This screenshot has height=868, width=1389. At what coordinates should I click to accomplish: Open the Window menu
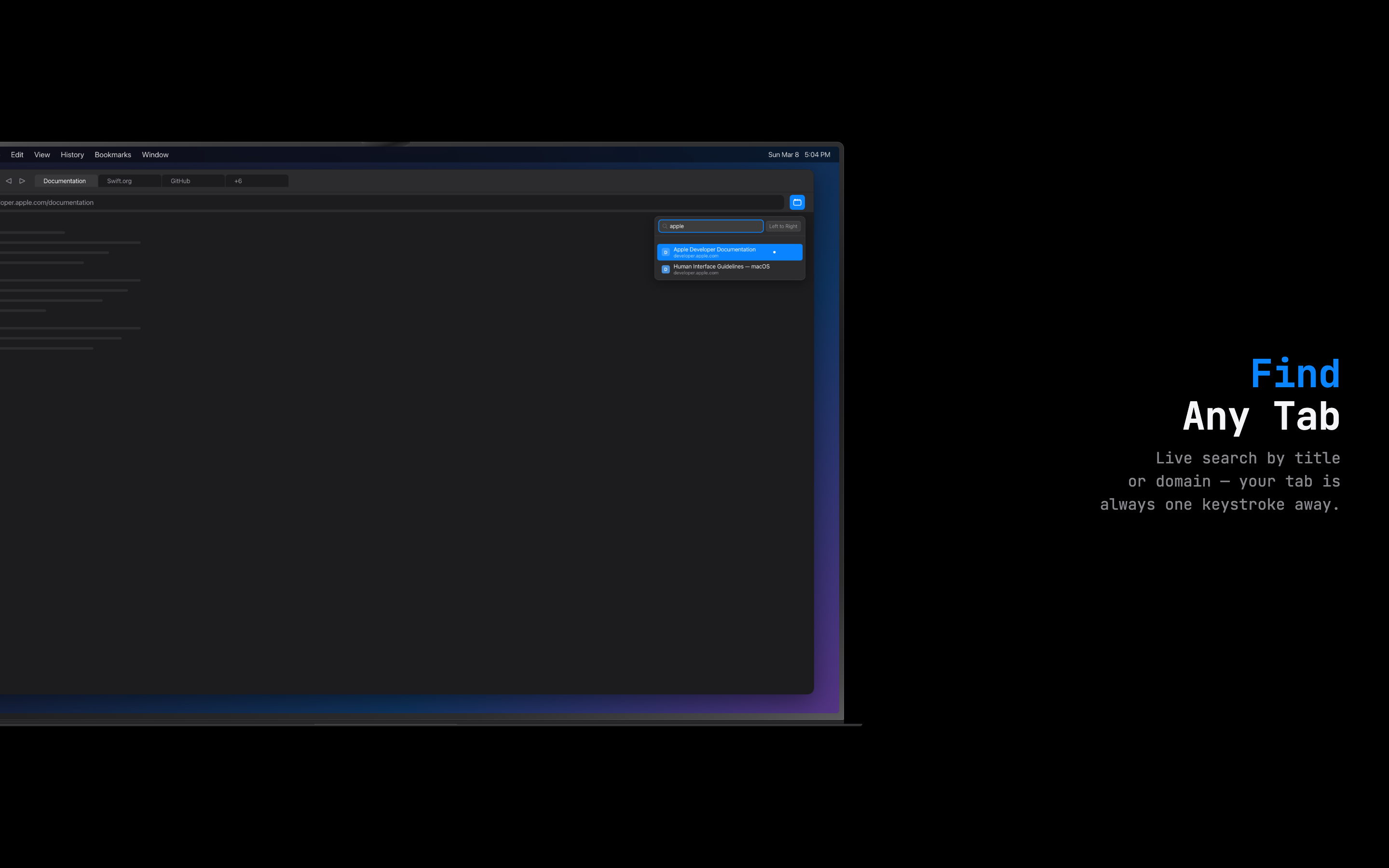pos(155,154)
